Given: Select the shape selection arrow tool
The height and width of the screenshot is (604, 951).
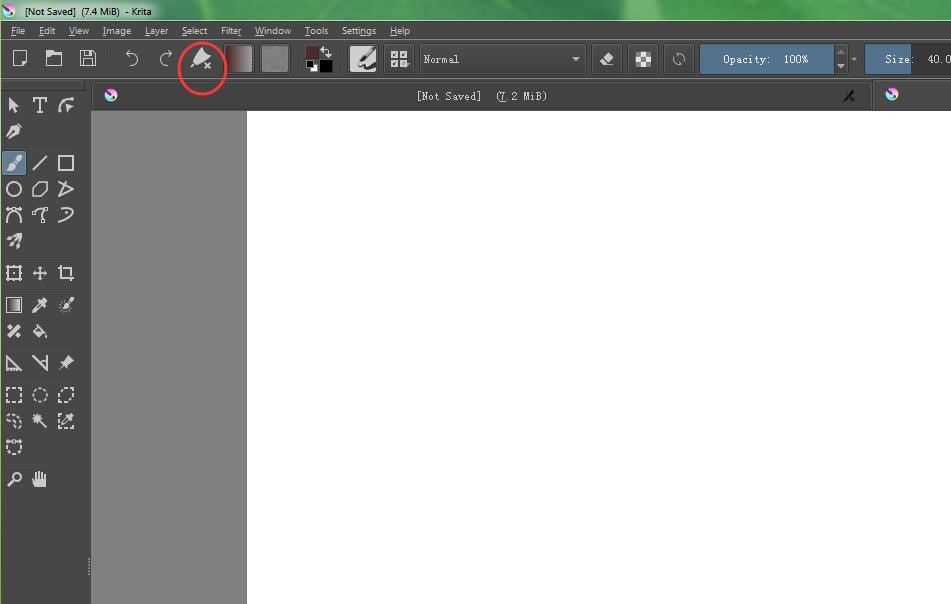Looking at the screenshot, I should pyautogui.click(x=14, y=106).
